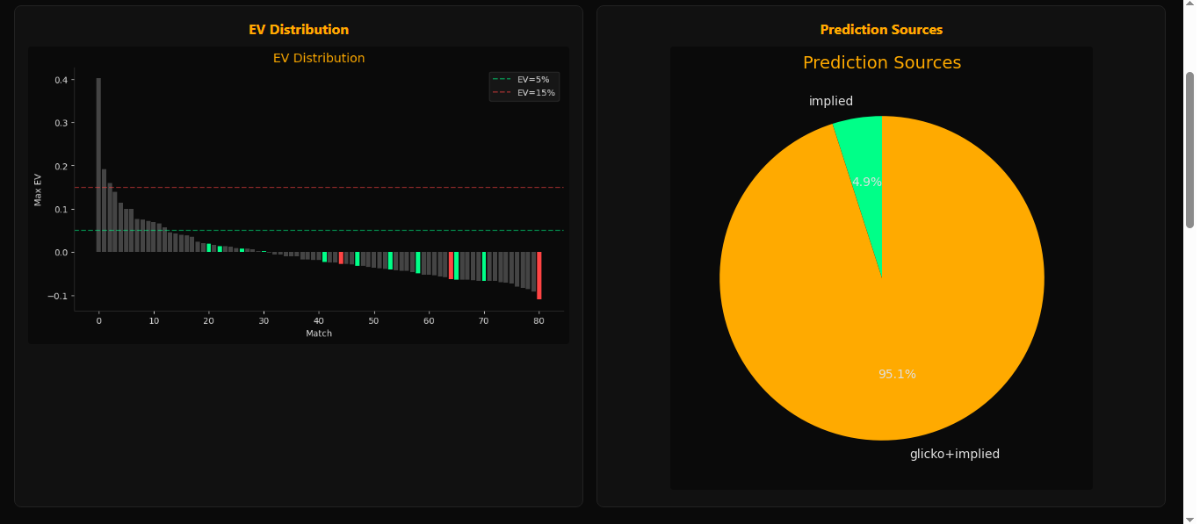Click the 40 tick on x-axis
This screenshot has height=524, width=1200.
[319, 320]
